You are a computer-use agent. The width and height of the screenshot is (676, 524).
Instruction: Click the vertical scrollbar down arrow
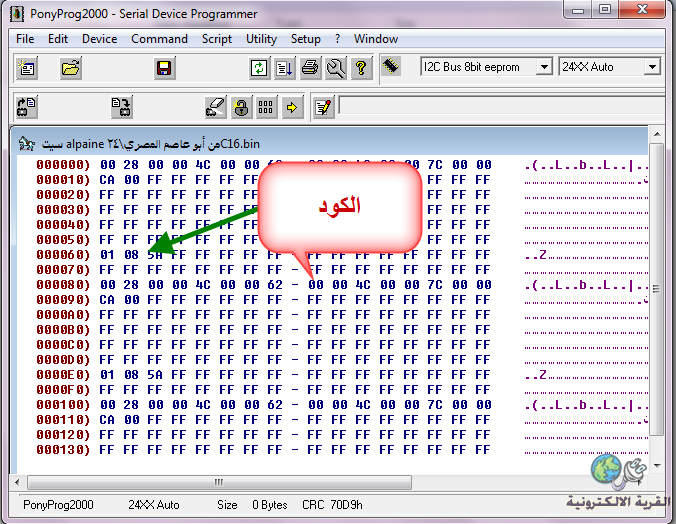tap(657, 465)
